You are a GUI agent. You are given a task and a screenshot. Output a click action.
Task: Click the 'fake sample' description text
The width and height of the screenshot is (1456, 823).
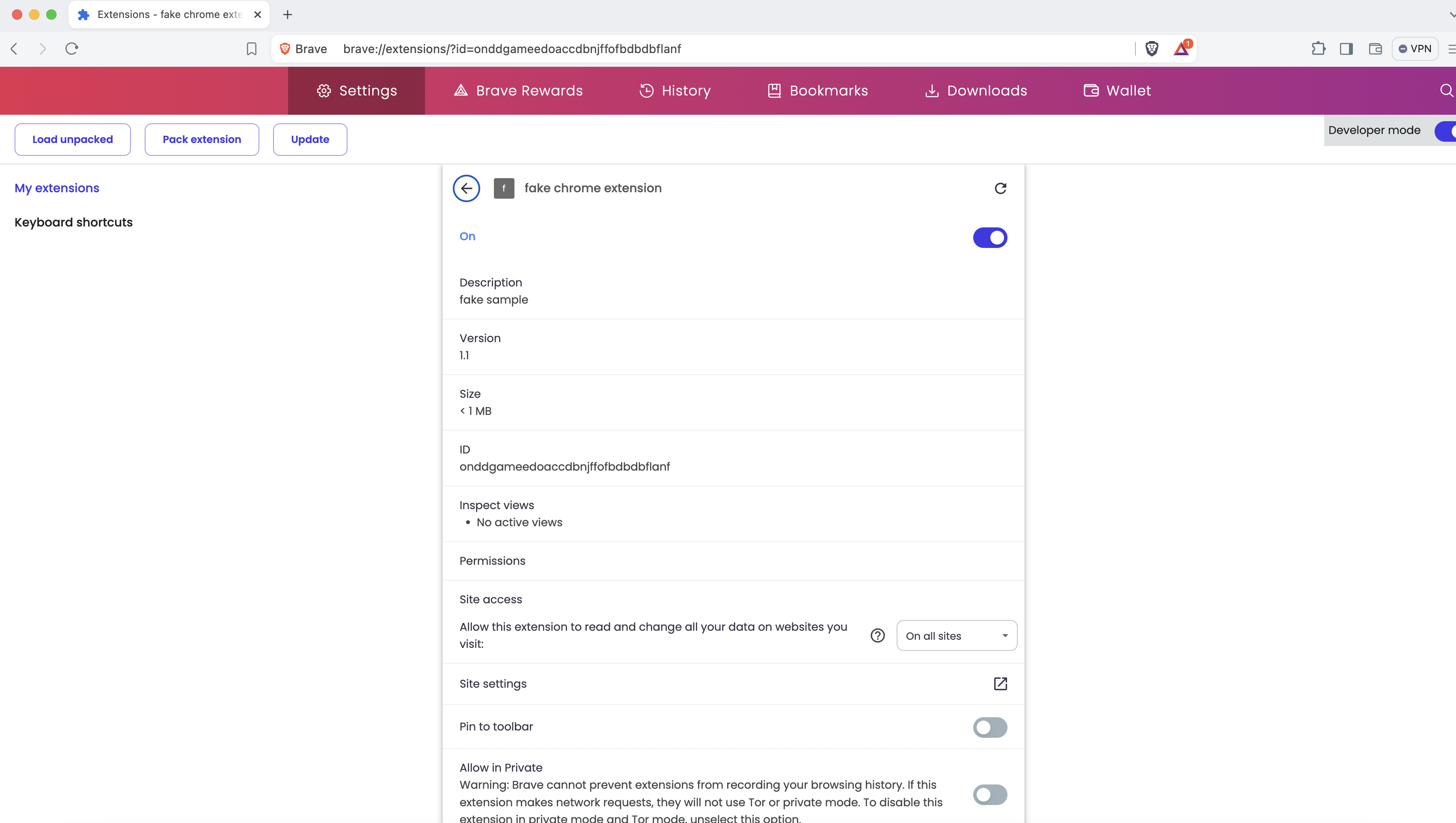tap(493, 300)
